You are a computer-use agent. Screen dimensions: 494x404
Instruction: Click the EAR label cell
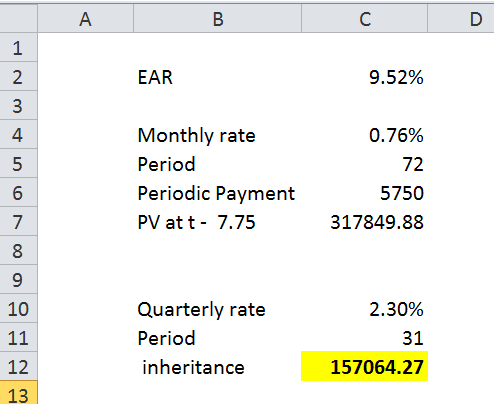click(x=217, y=77)
